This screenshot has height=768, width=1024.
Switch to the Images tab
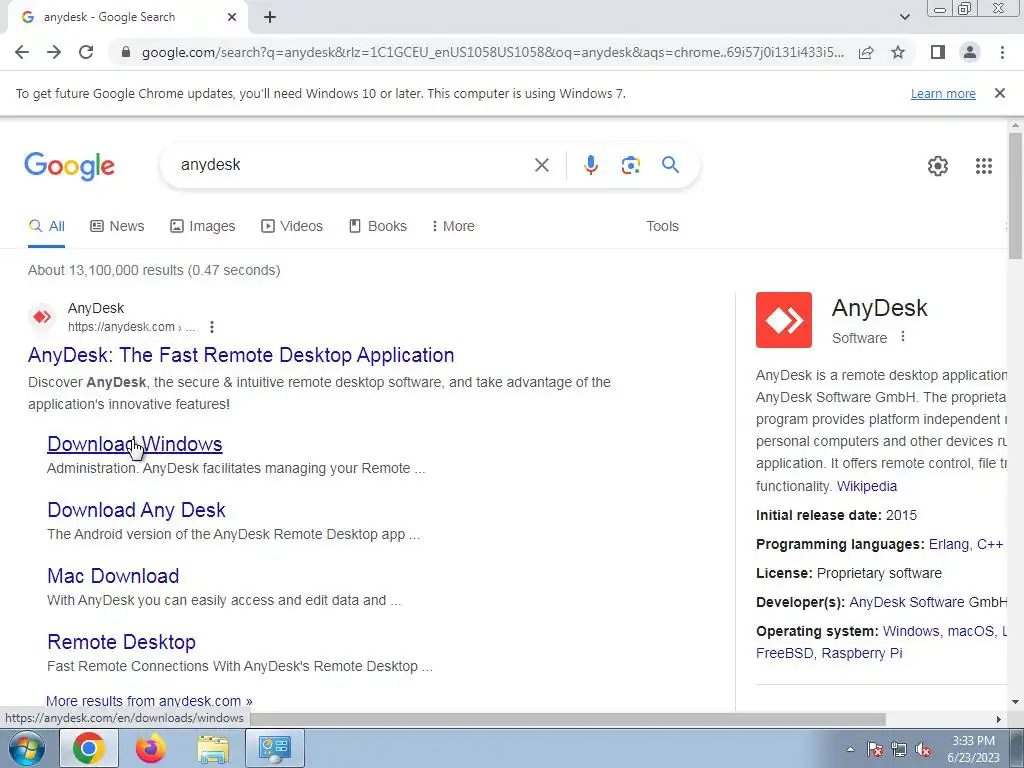(202, 227)
